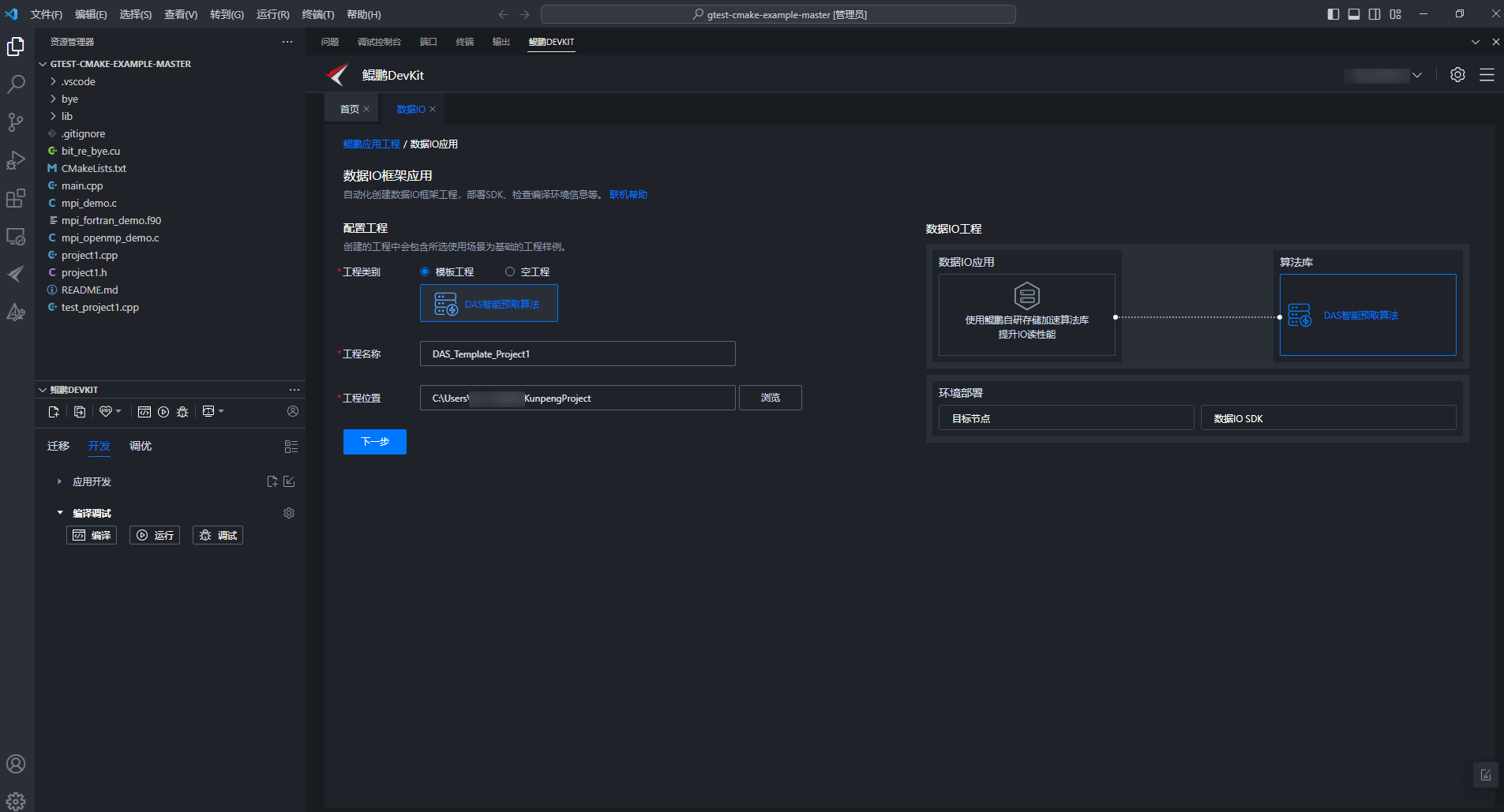This screenshot has width=1504, height=812.
Task: Click new project icon in DevKit toolbar
Action: tap(54, 412)
